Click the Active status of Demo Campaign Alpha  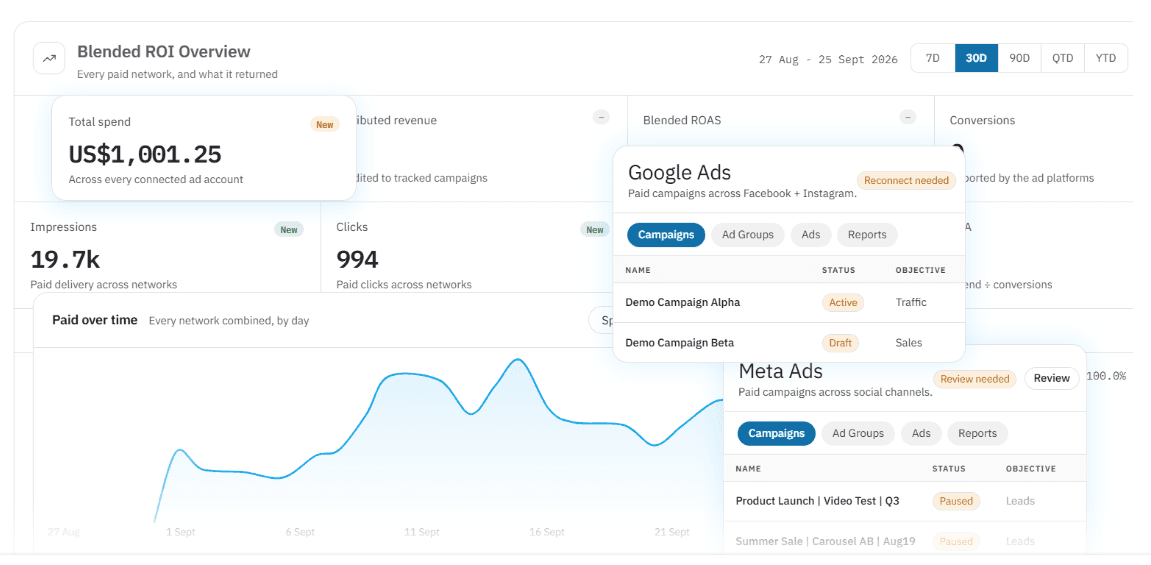coord(843,302)
